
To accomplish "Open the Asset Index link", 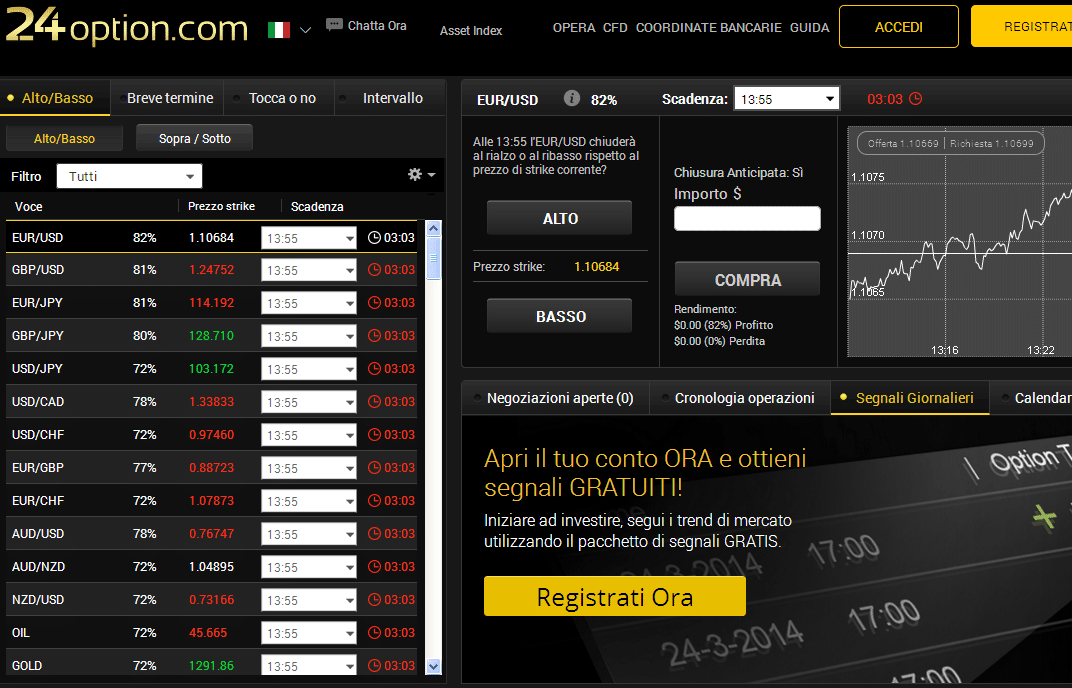I will tap(470, 31).
